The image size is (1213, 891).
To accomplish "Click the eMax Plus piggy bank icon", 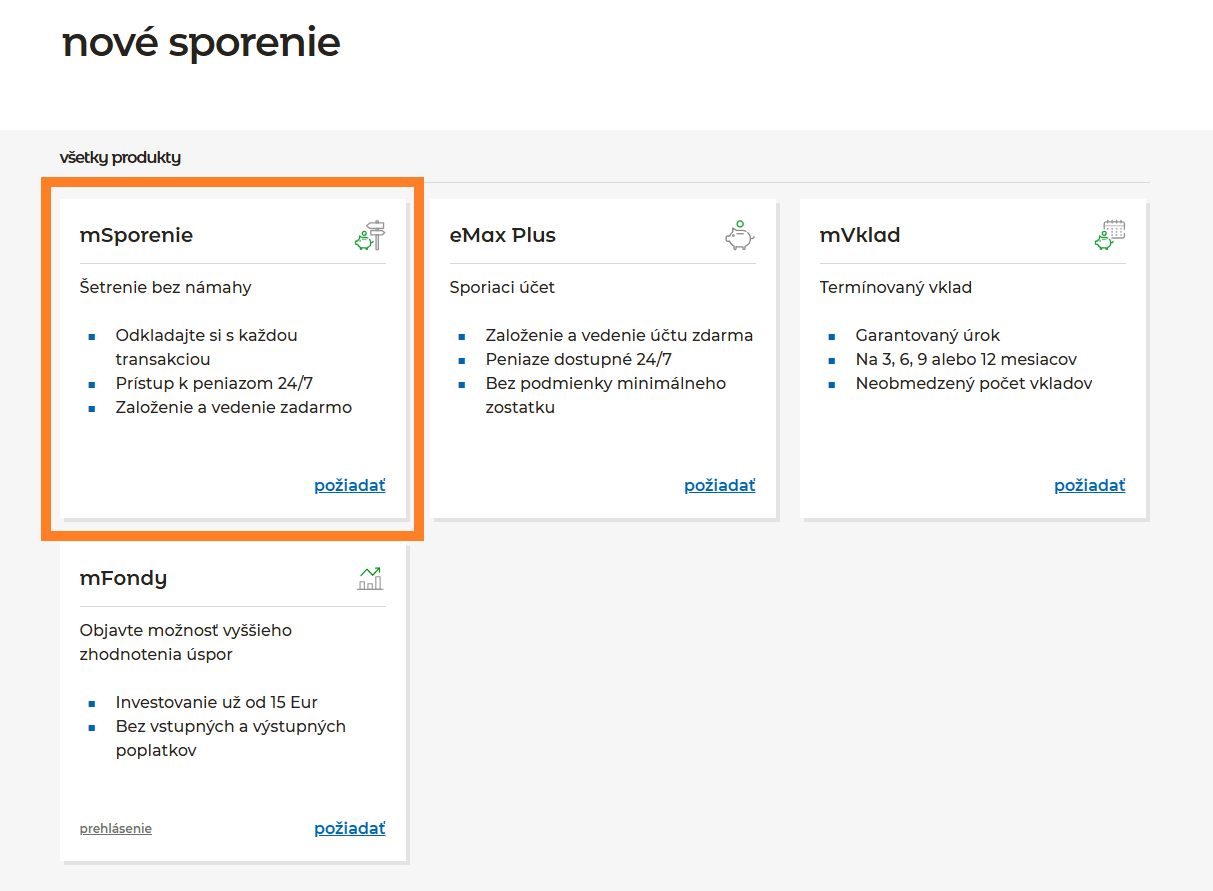I will point(739,236).
